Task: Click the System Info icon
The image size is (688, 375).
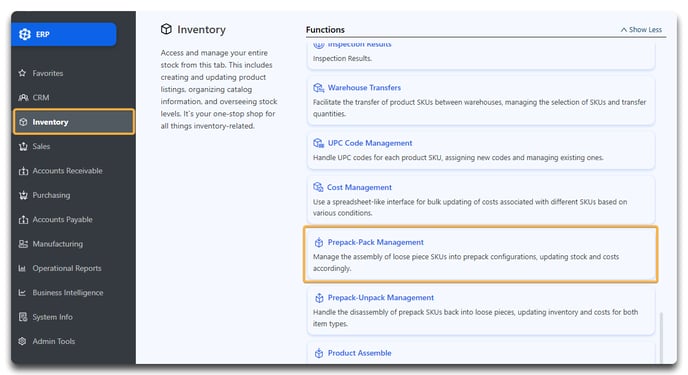Action: pyautogui.click(x=23, y=317)
